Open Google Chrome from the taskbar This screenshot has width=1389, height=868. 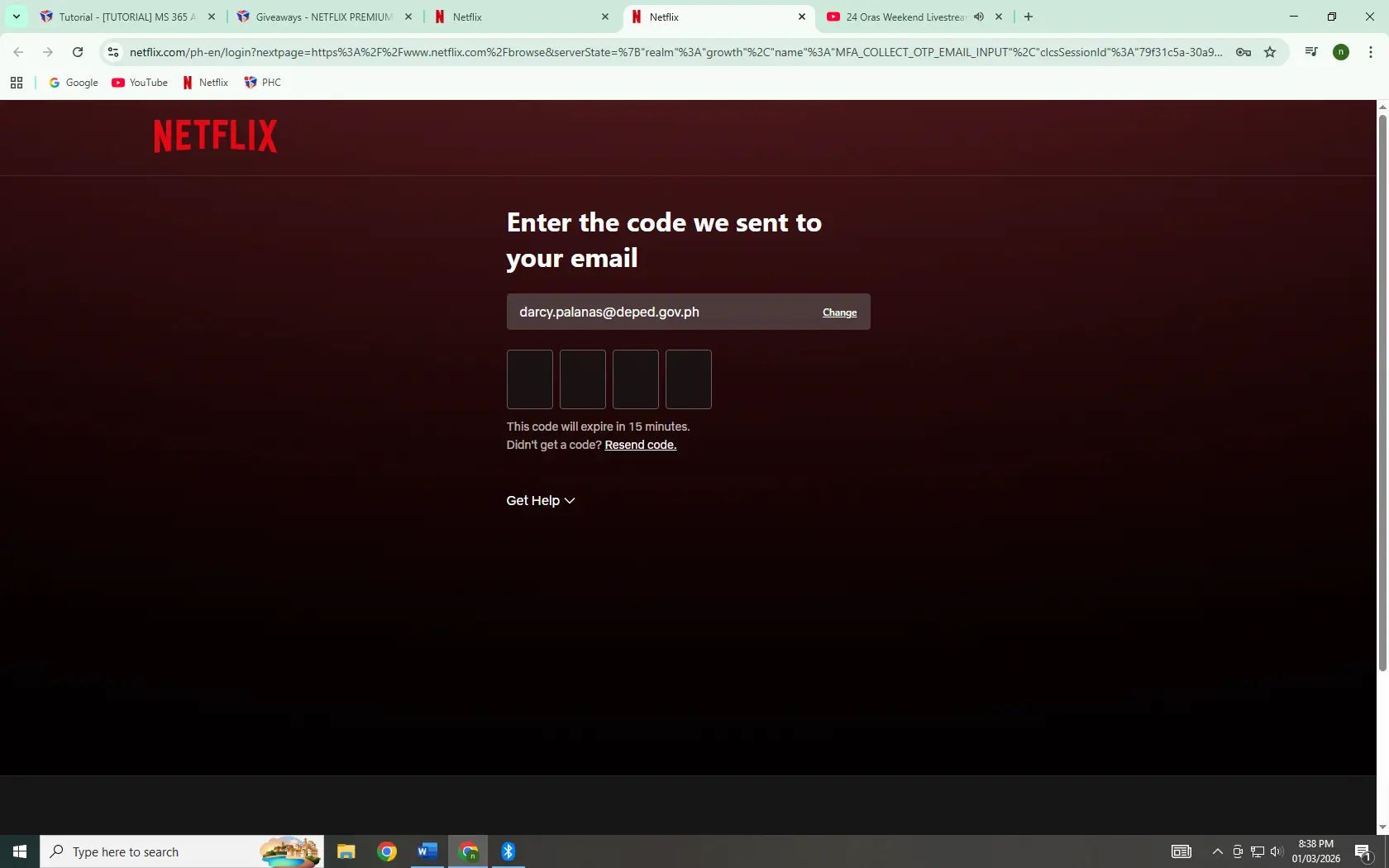coord(387,851)
